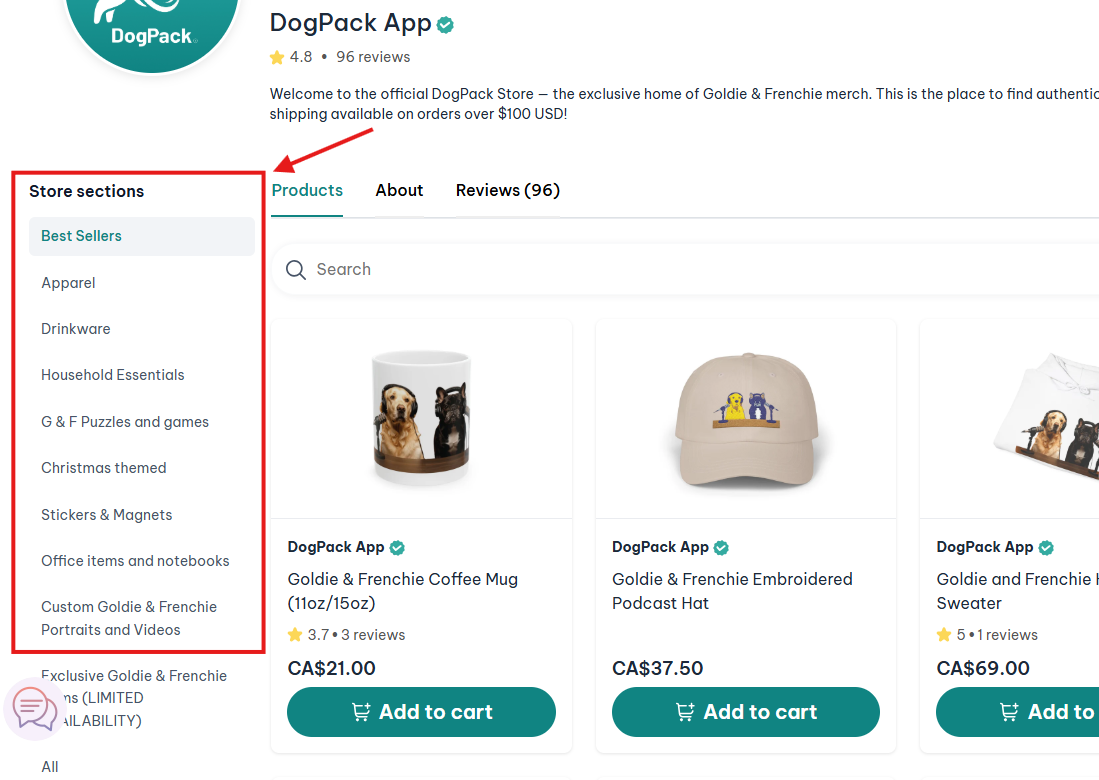The width and height of the screenshot is (1099, 780).
Task: Go to Drinkware section
Action: click(76, 329)
